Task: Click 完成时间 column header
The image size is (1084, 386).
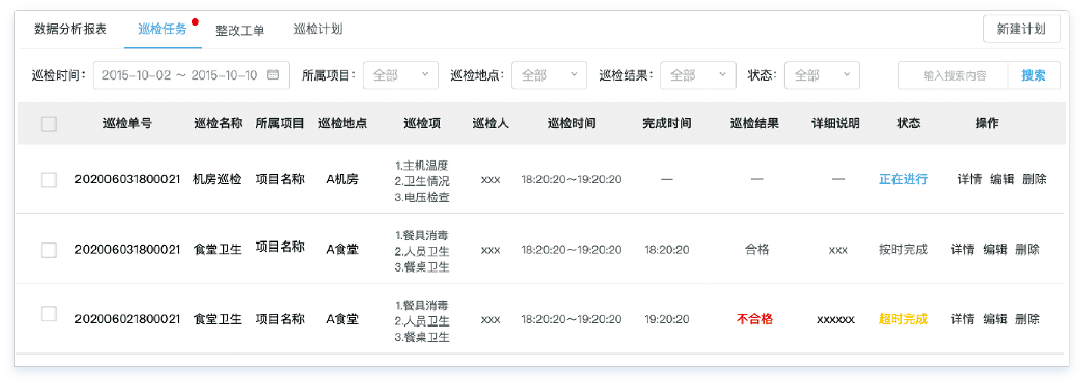Action: point(666,124)
